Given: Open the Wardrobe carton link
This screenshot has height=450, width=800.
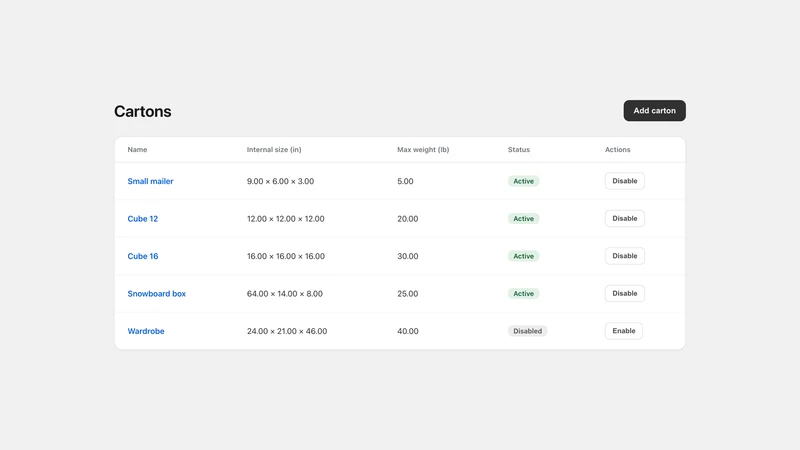Looking at the screenshot, I should pos(146,331).
